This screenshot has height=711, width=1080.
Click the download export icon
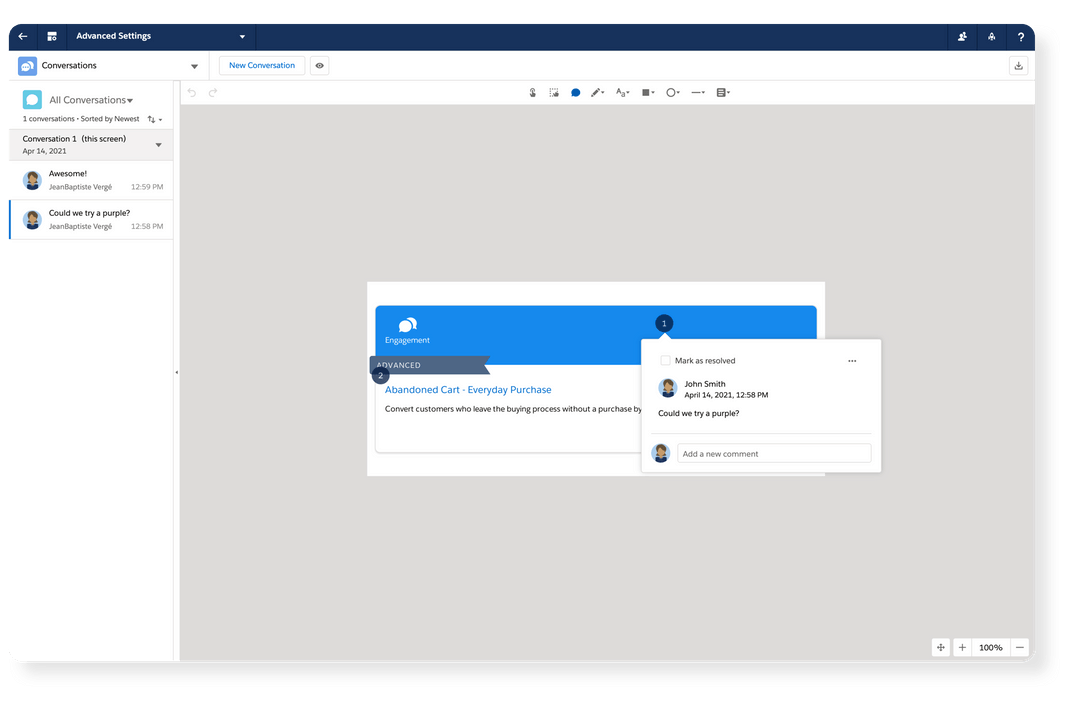tap(1018, 65)
